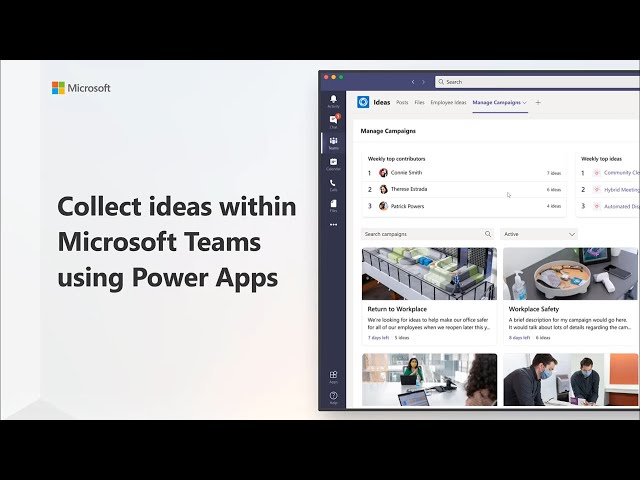The width and height of the screenshot is (640, 480).
Task: Open campaign image with two masked men
Action: pos(570,380)
